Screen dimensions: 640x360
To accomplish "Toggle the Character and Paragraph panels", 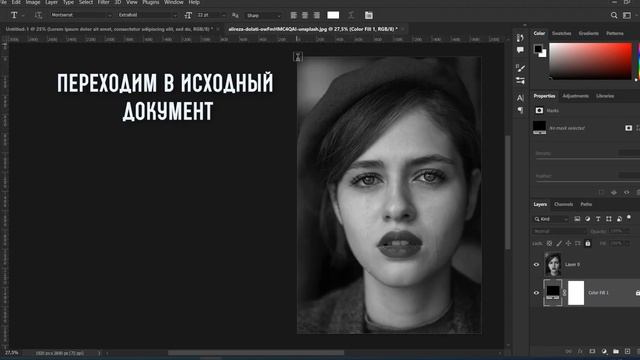I will tap(369, 15).
